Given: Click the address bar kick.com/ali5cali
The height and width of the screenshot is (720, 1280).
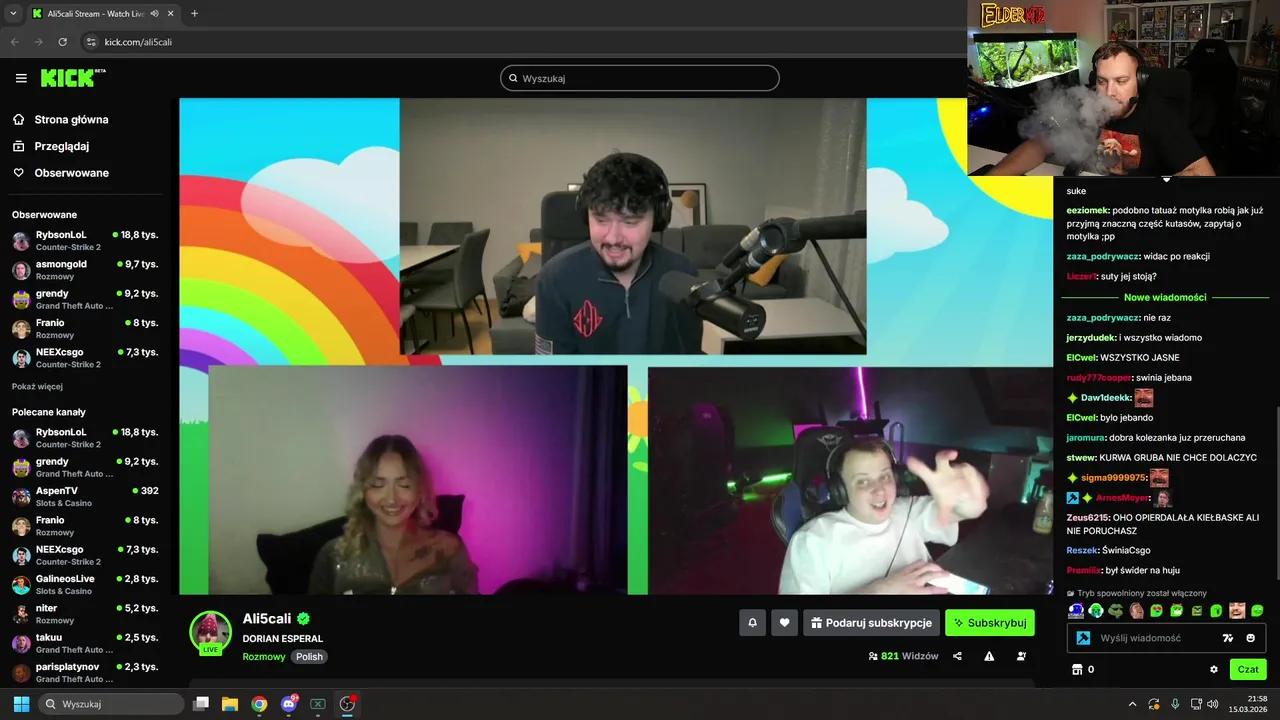Looking at the screenshot, I should (x=138, y=42).
